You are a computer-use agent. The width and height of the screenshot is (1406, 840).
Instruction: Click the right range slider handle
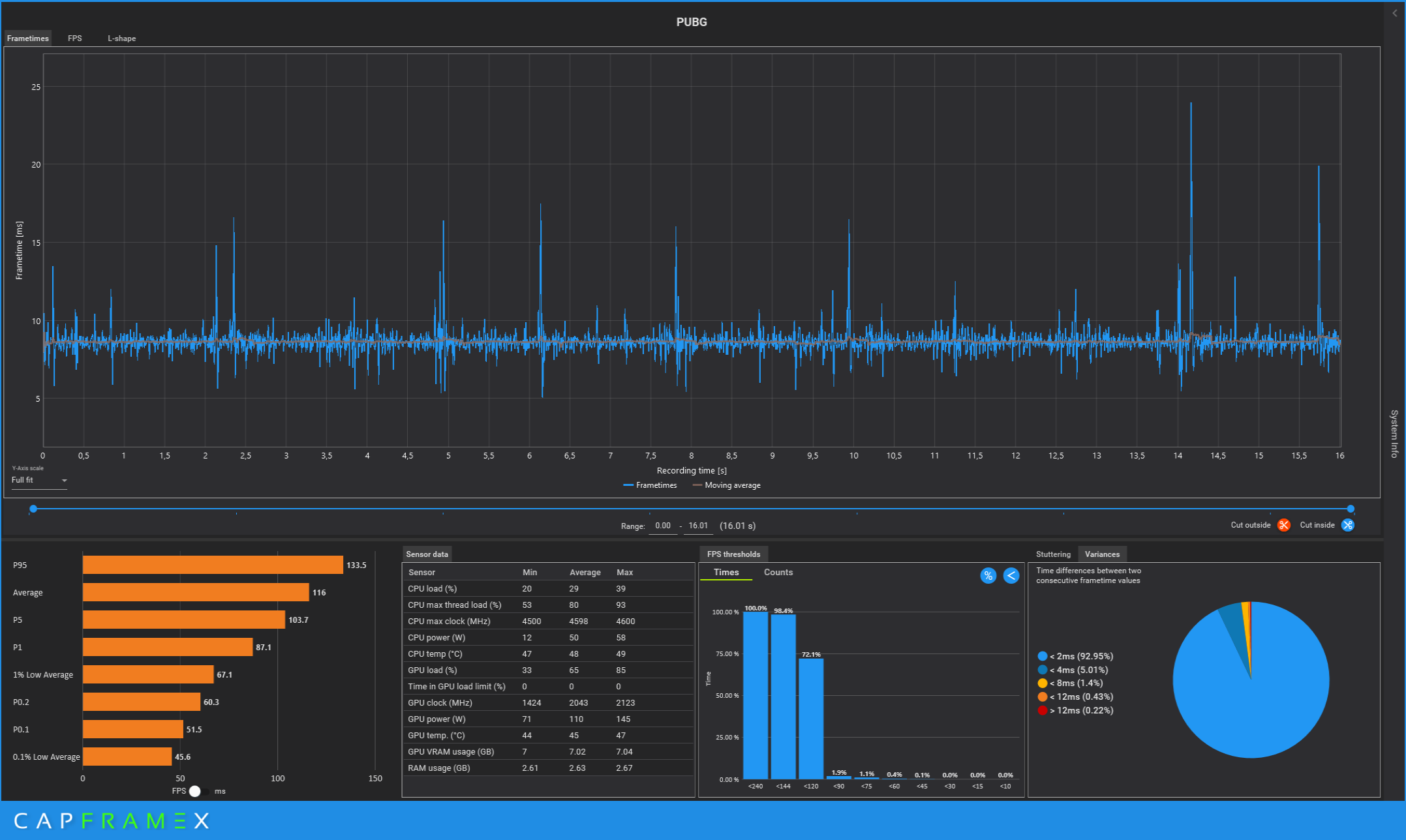(1351, 509)
